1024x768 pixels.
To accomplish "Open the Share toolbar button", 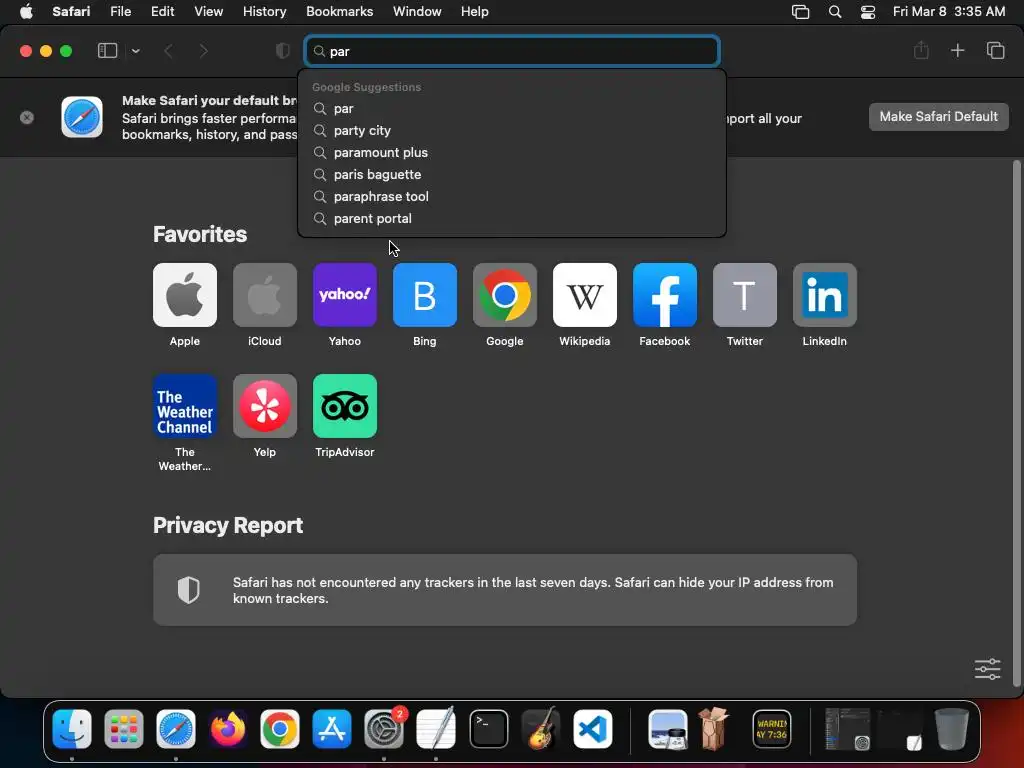I will tap(921, 50).
